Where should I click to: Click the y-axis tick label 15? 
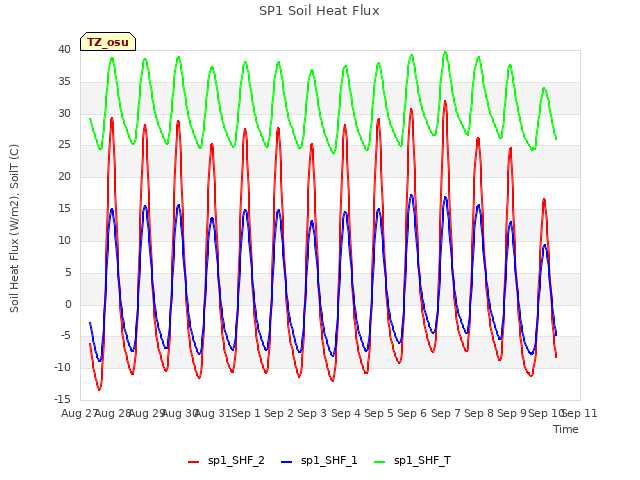(x=64, y=209)
